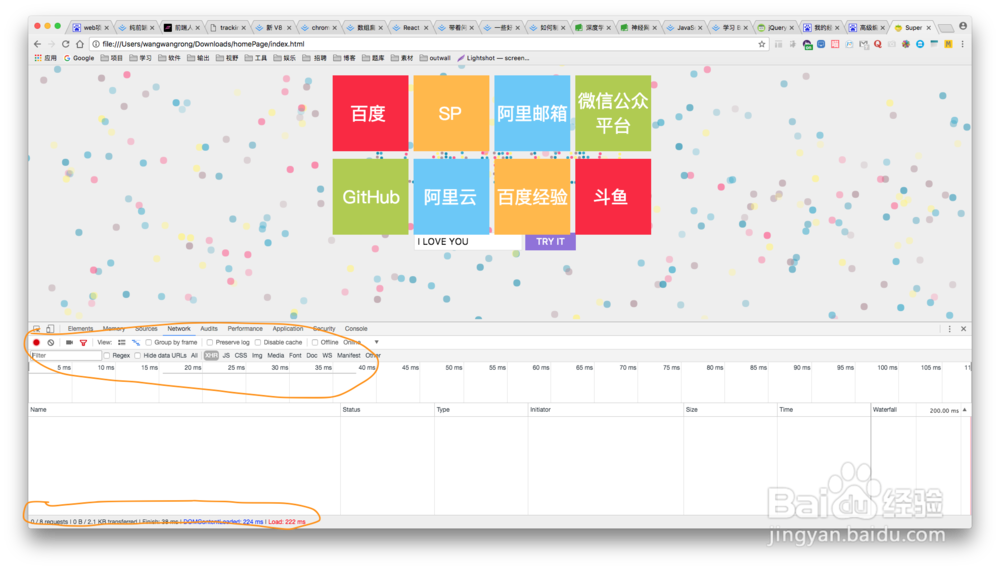Open the 工具 bookmarks folder
This screenshot has width=1000, height=569.
(256, 58)
